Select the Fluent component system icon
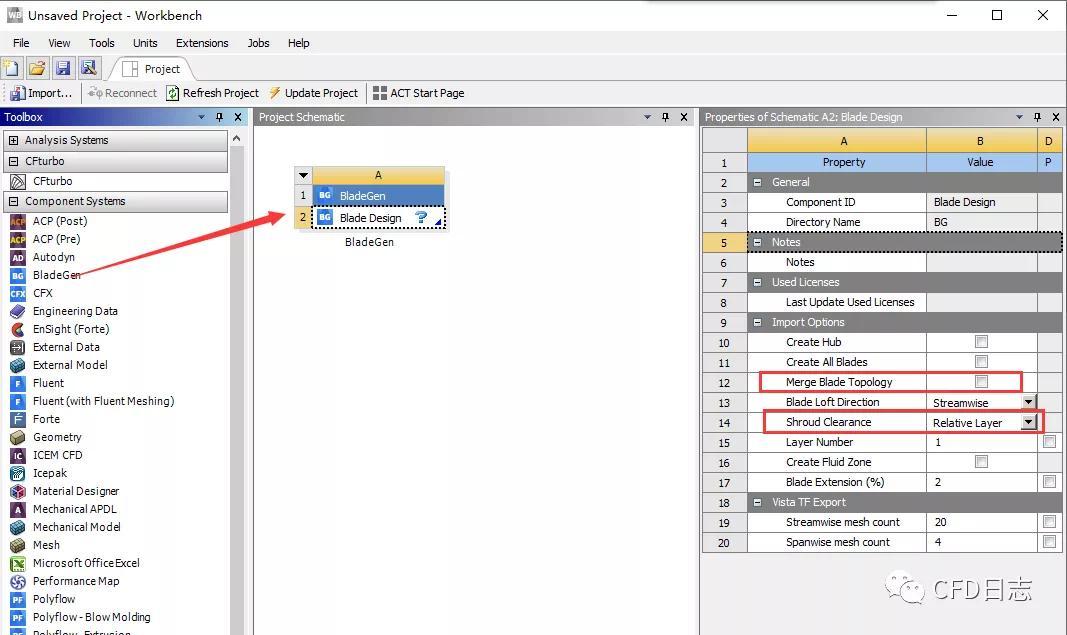The height and width of the screenshot is (635, 1067). tap(18, 383)
